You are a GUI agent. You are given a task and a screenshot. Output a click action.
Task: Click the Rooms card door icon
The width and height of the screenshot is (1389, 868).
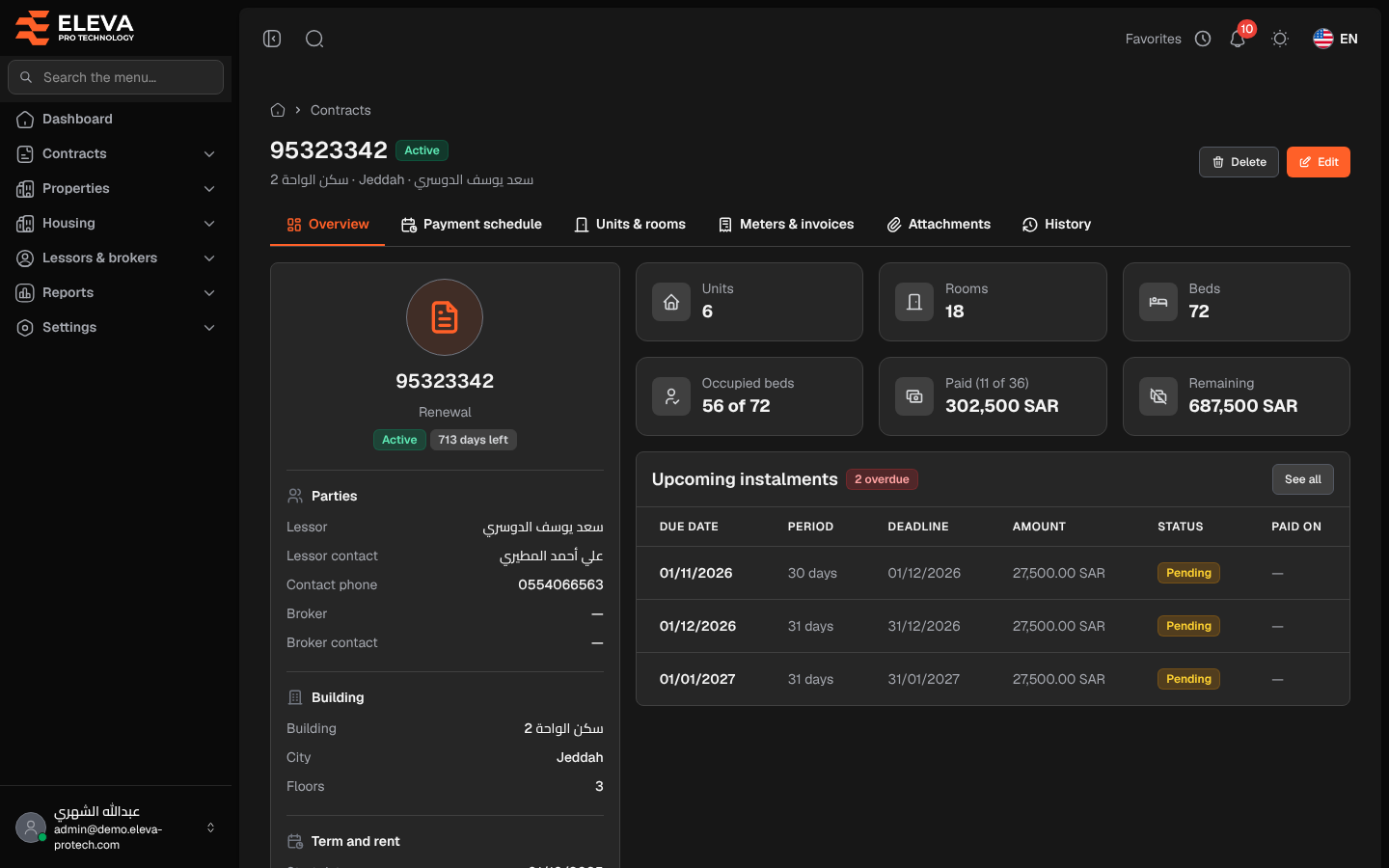click(x=914, y=302)
